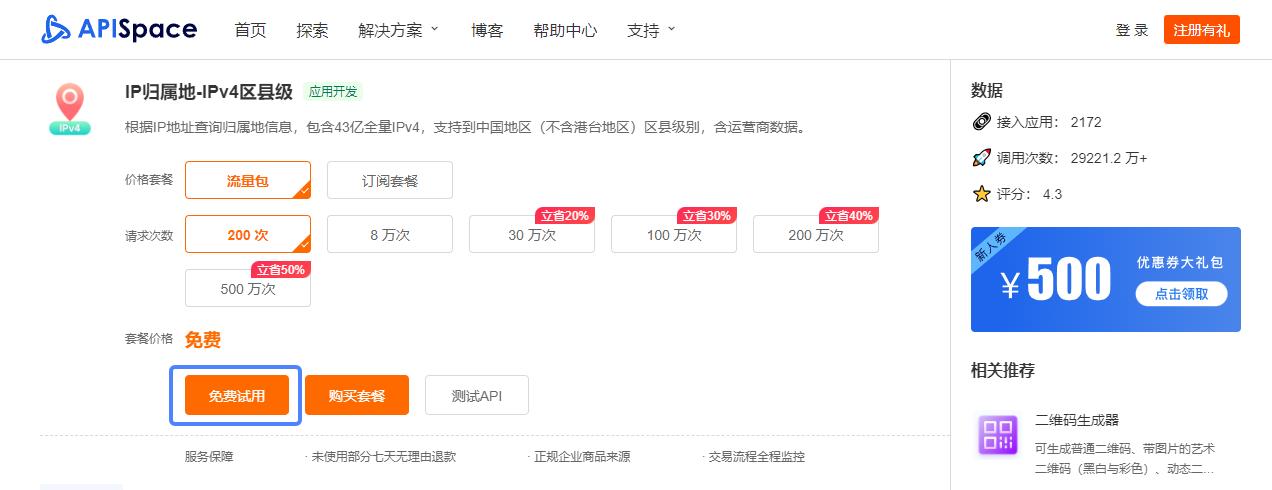Click the 正规企业商品来源 guarantee text
1272x490 pixels.
pos(580,456)
